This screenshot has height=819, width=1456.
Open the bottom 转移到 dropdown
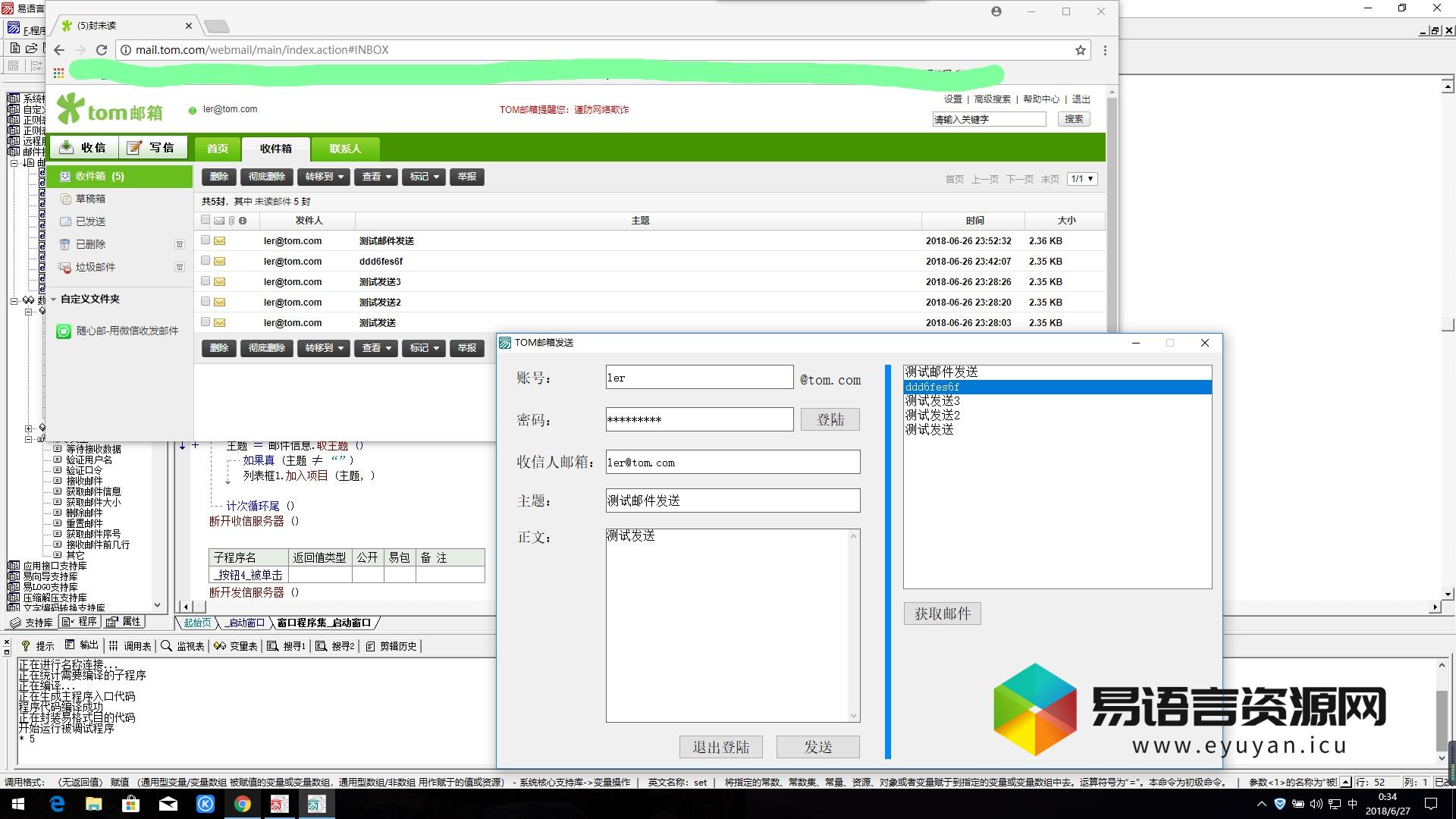pyautogui.click(x=324, y=348)
